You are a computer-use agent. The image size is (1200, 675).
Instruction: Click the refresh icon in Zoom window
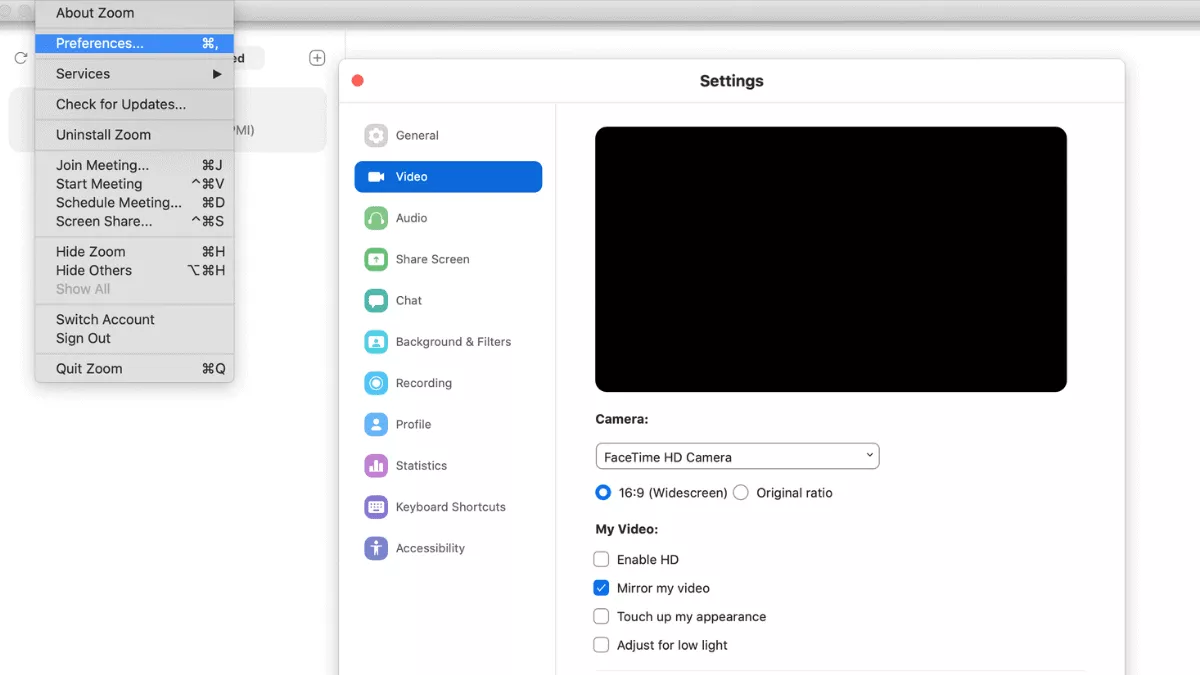(20, 58)
